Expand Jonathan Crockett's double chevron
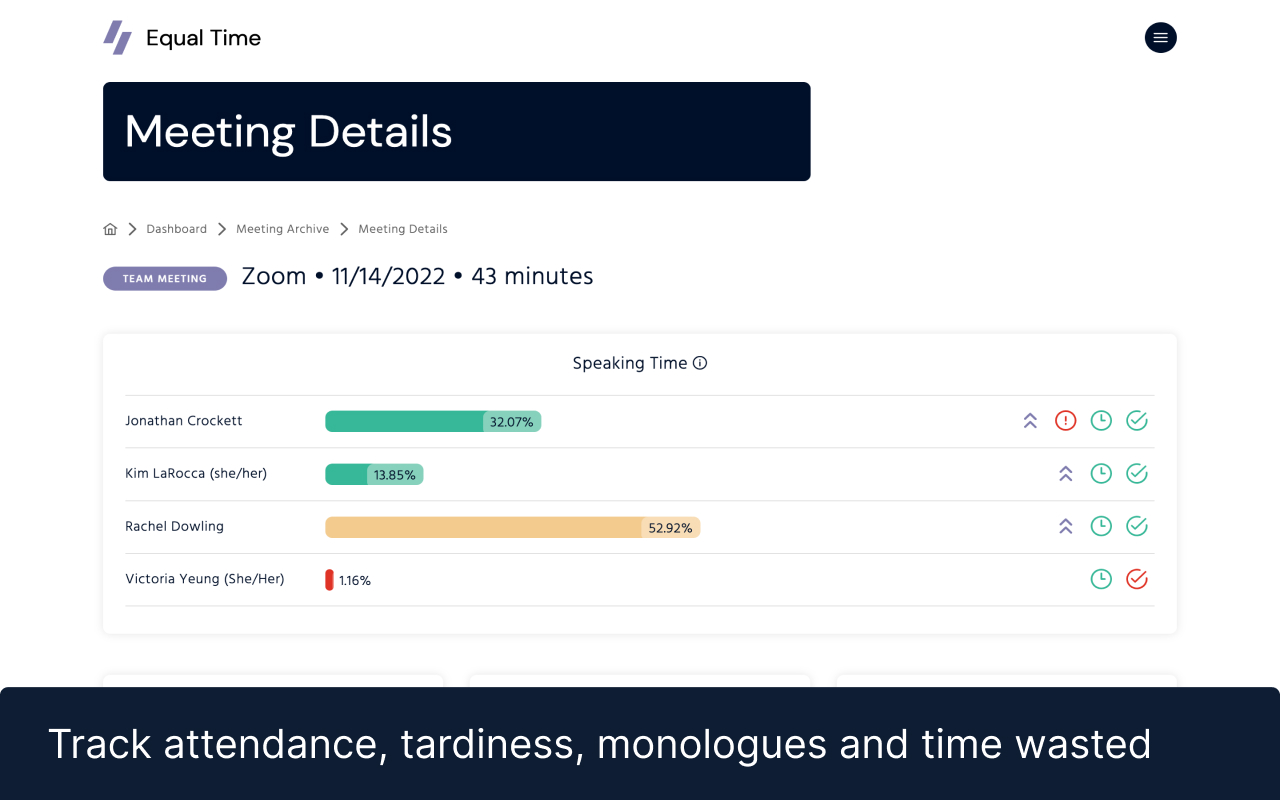The height and width of the screenshot is (800, 1280). (1030, 421)
